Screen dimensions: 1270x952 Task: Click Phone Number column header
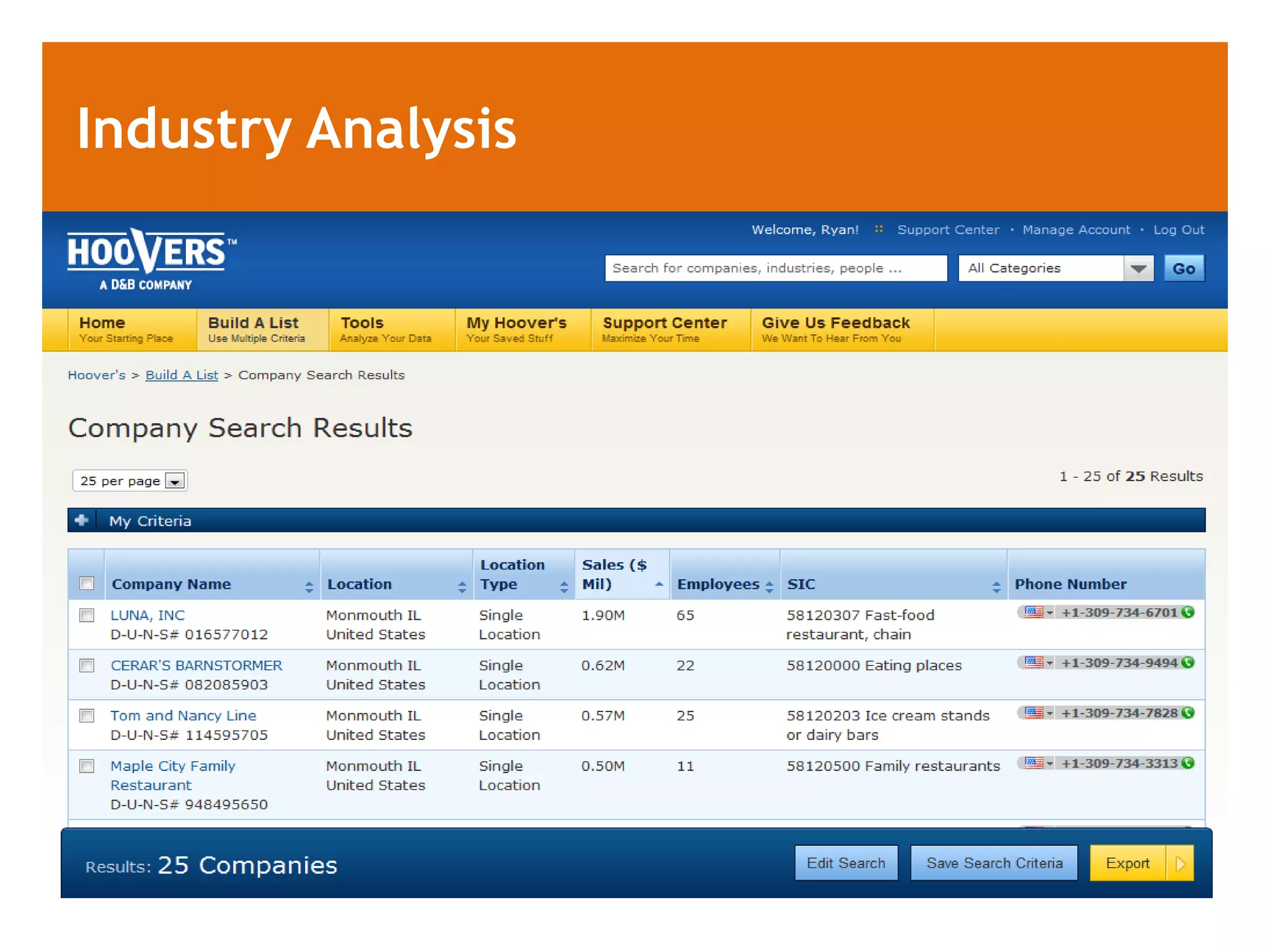(1070, 584)
